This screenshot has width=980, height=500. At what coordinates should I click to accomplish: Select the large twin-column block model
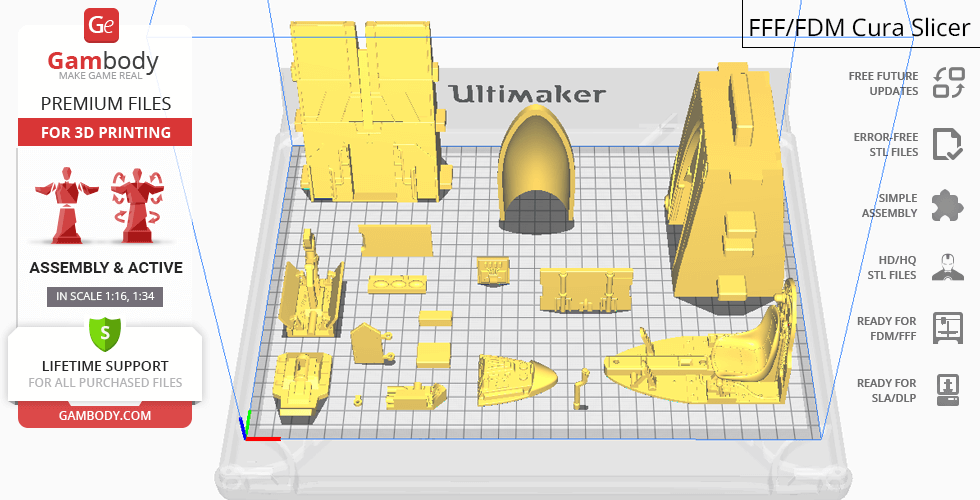point(369,112)
